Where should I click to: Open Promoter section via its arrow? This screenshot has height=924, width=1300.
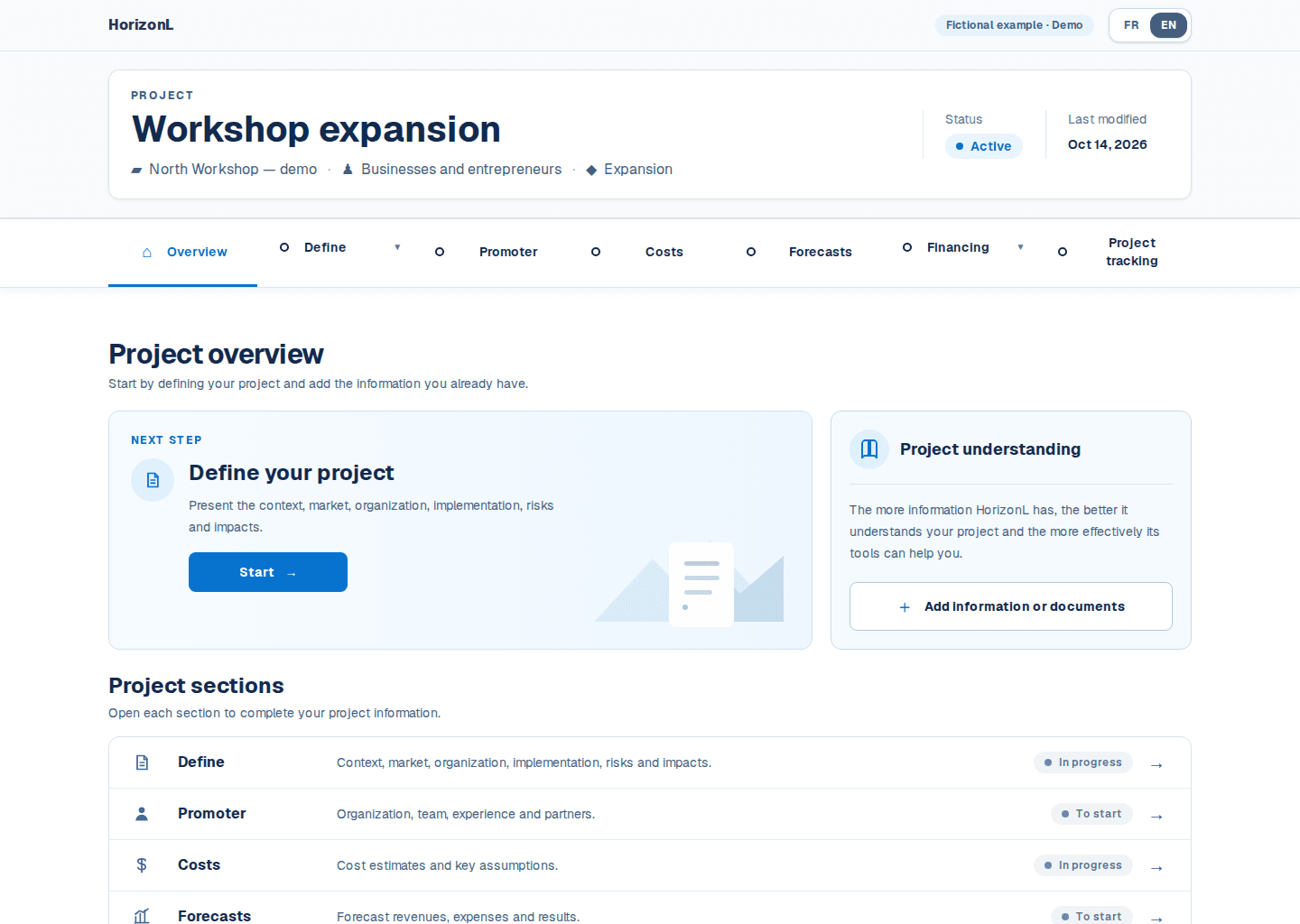[1156, 817]
